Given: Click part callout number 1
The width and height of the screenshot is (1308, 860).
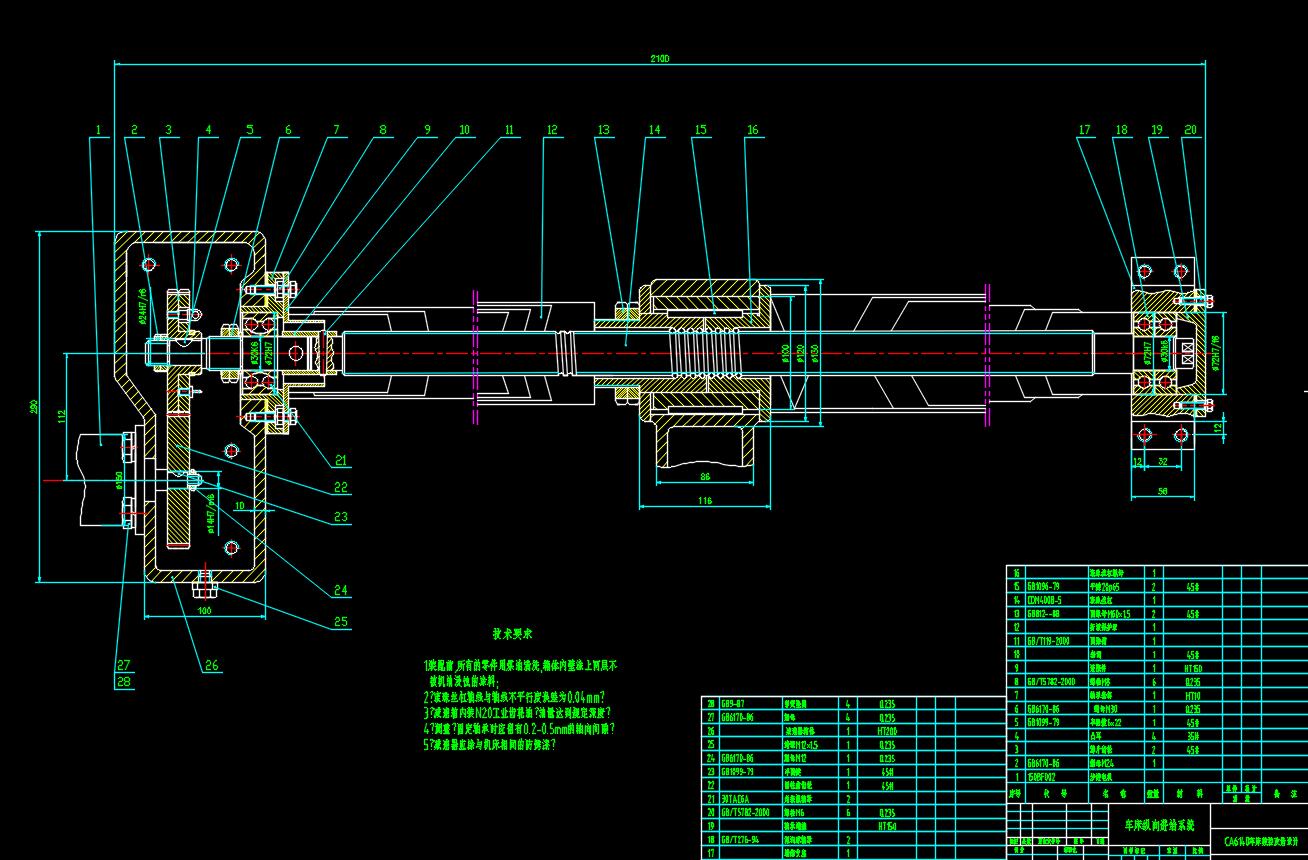Looking at the screenshot, I should pos(99,130).
